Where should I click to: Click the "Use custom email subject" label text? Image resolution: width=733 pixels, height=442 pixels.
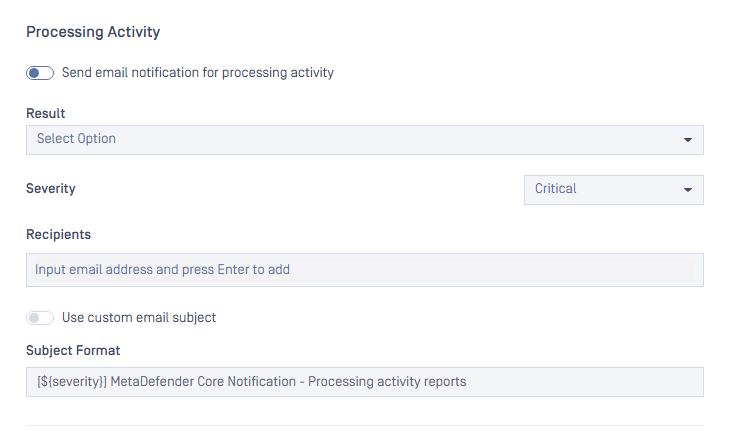(x=139, y=318)
